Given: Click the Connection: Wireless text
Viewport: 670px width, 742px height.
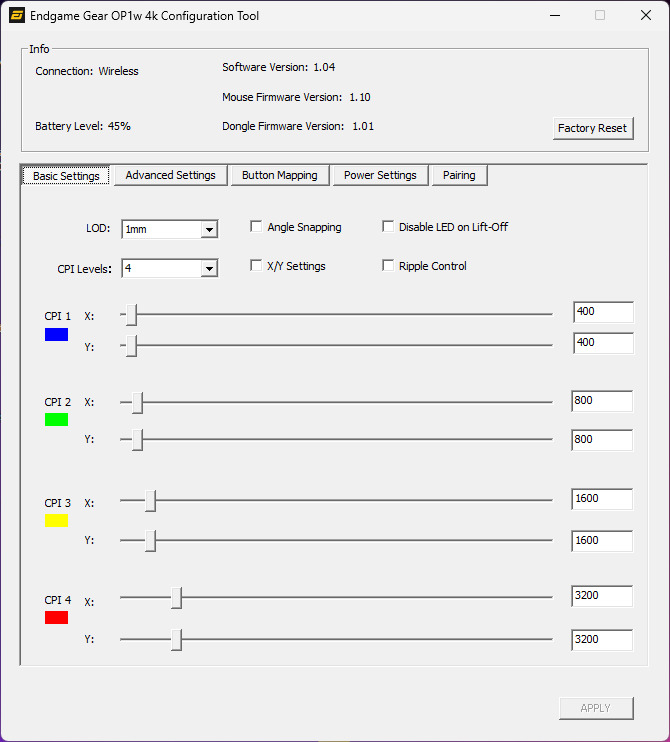Looking at the screenshot, I should pyautogui.click(x=87, y=71).
